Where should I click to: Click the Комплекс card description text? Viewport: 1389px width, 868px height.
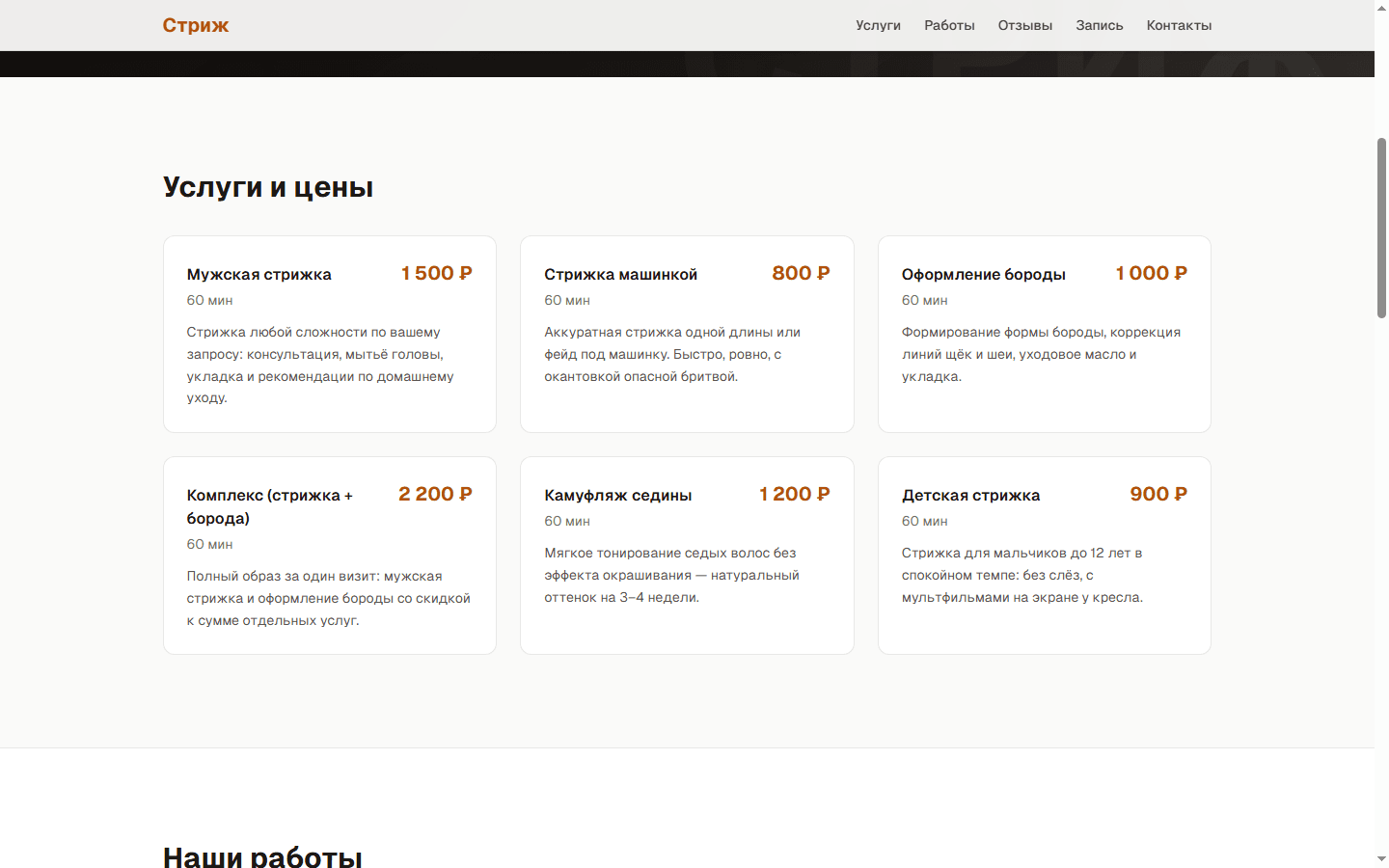pos(329,598)
